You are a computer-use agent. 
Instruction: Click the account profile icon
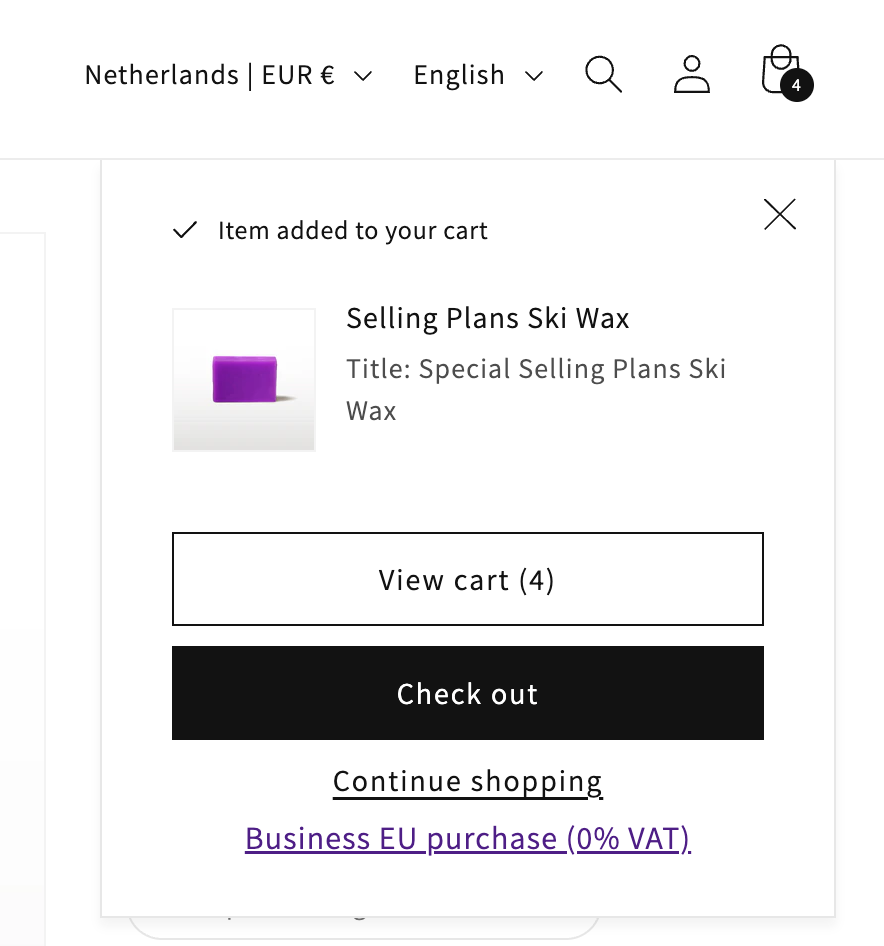coord(691,75)
